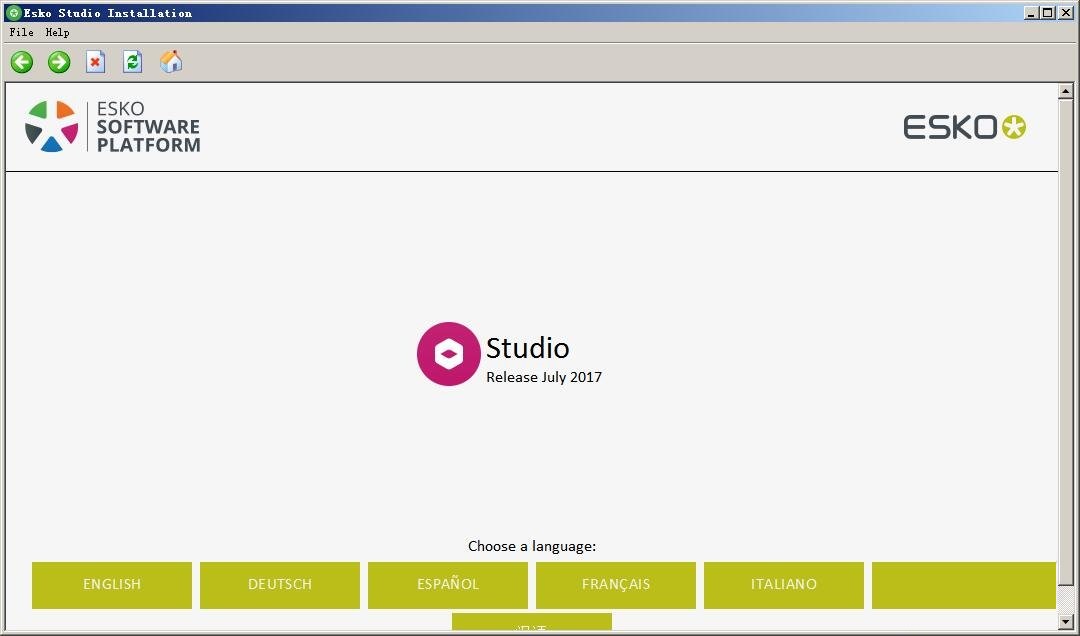Close the Esko Studio Installation window

[1066, 12]
